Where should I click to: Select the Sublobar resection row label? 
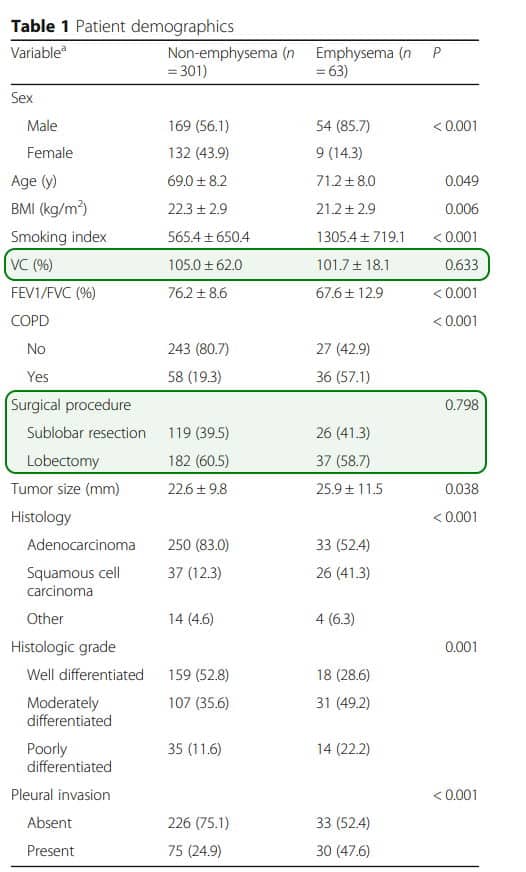[86, 433]
